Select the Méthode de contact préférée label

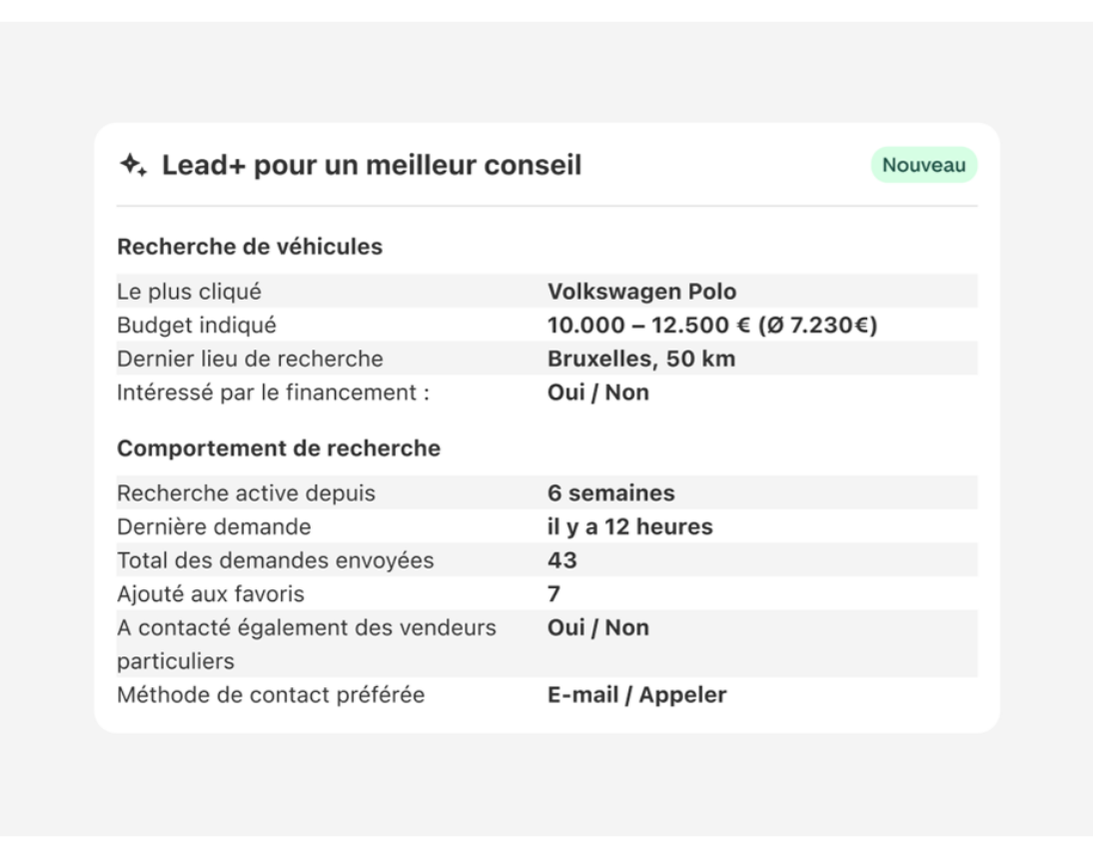point(270,695)
